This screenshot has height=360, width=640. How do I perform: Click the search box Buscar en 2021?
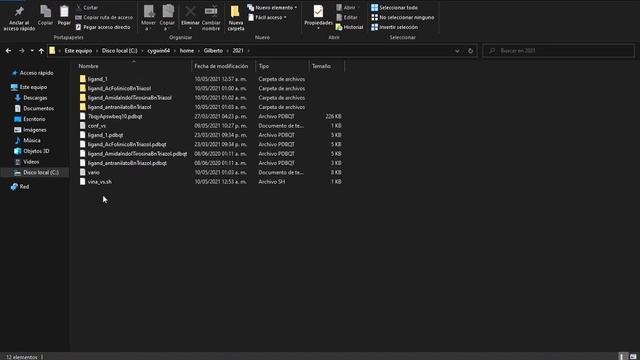point(558,51)
